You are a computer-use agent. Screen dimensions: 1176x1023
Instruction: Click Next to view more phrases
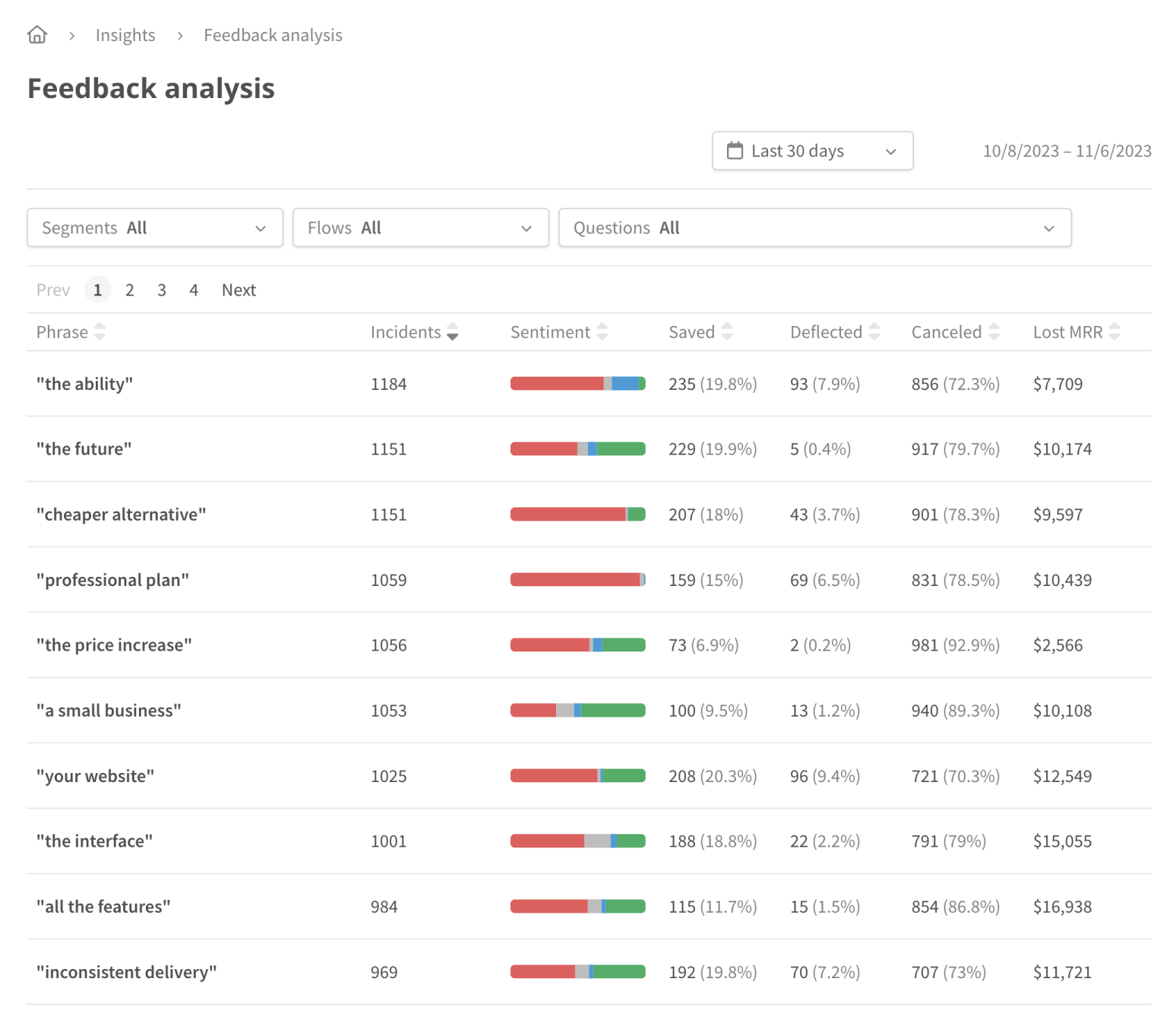pos(239,290)
